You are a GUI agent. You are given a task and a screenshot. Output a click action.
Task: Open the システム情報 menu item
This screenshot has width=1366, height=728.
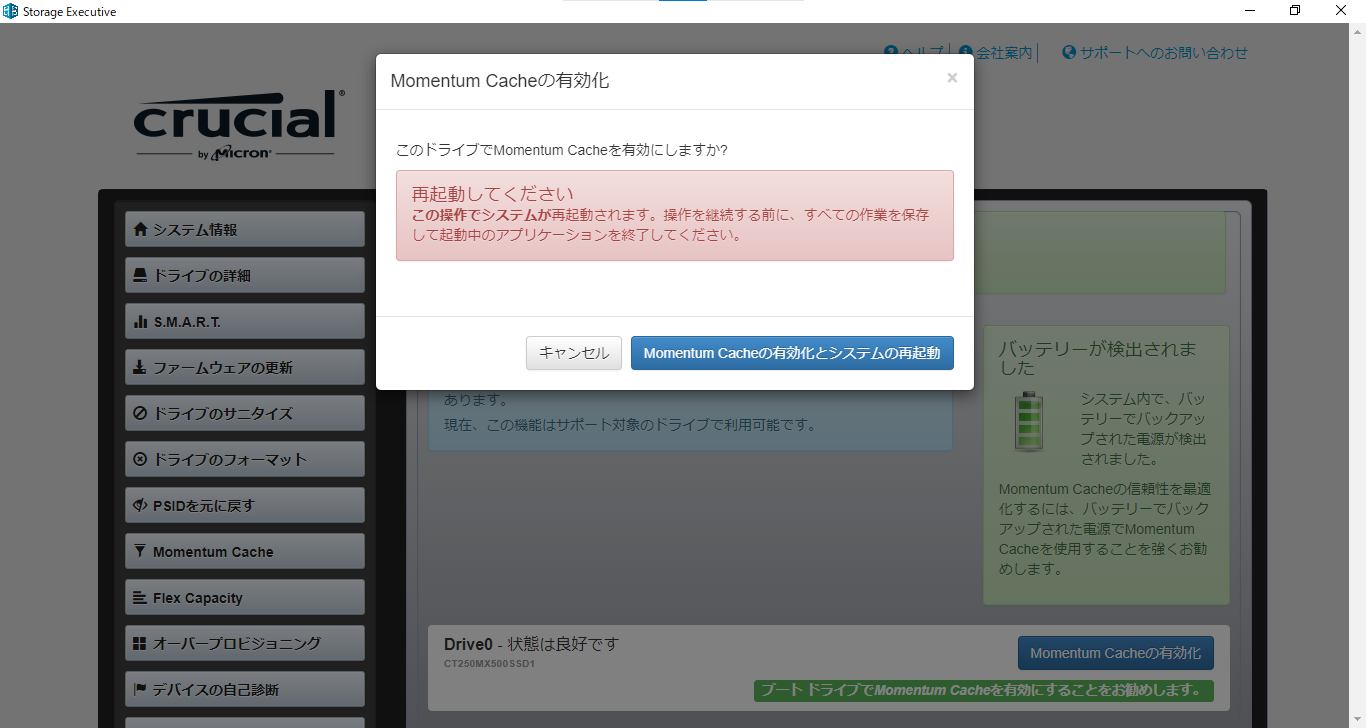pos(245,229)
